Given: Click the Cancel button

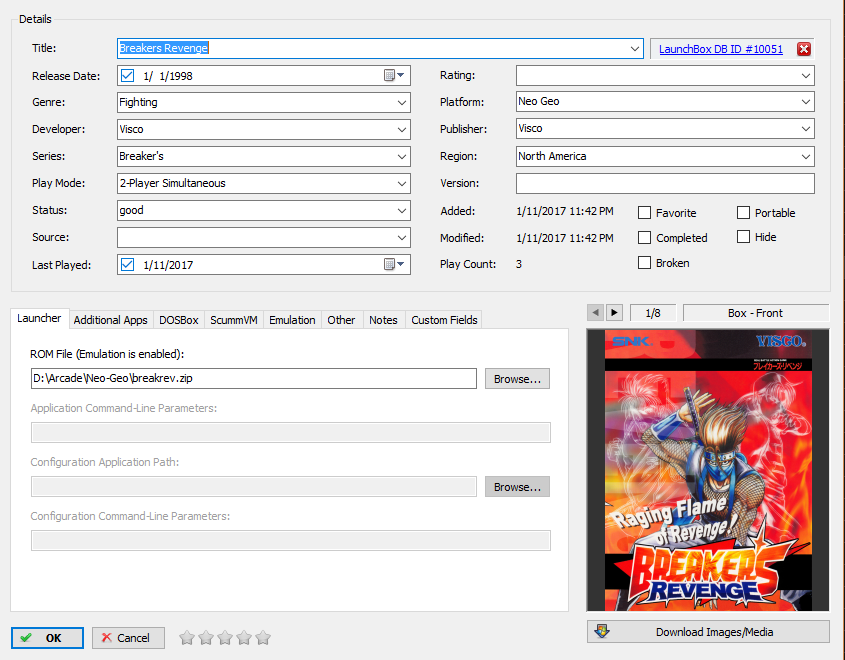Looking at the screenshot, I should coord(128,638).
